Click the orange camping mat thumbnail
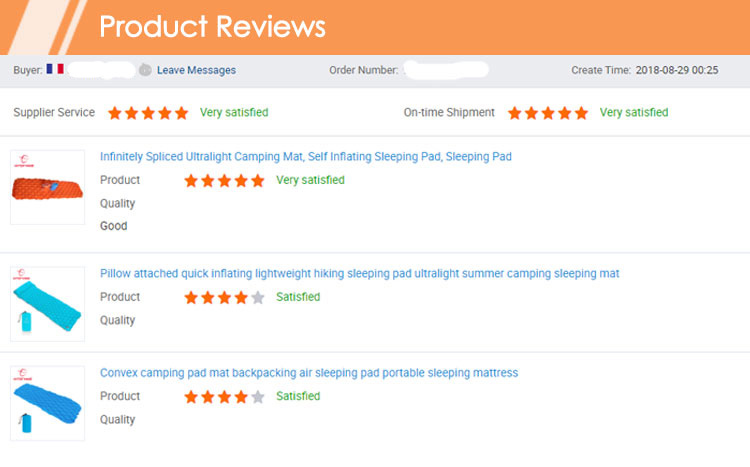This screenshot has width=750, height=467. click(47, 187)
